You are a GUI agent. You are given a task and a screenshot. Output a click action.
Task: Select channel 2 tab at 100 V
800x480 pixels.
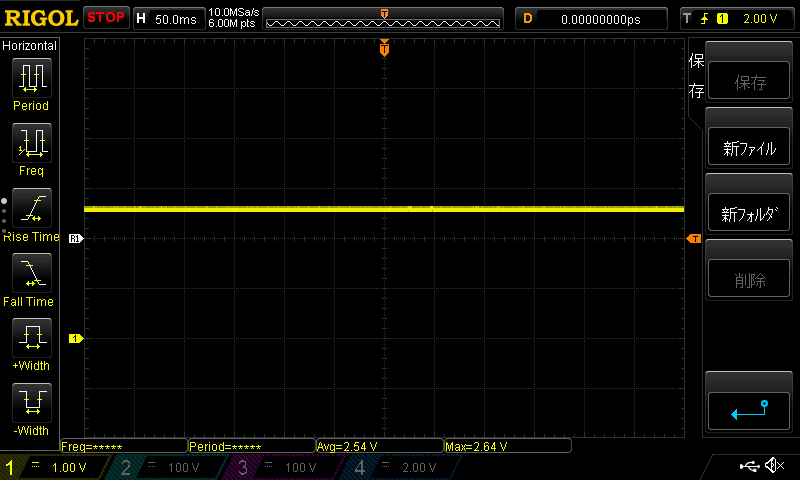(166, 467)
